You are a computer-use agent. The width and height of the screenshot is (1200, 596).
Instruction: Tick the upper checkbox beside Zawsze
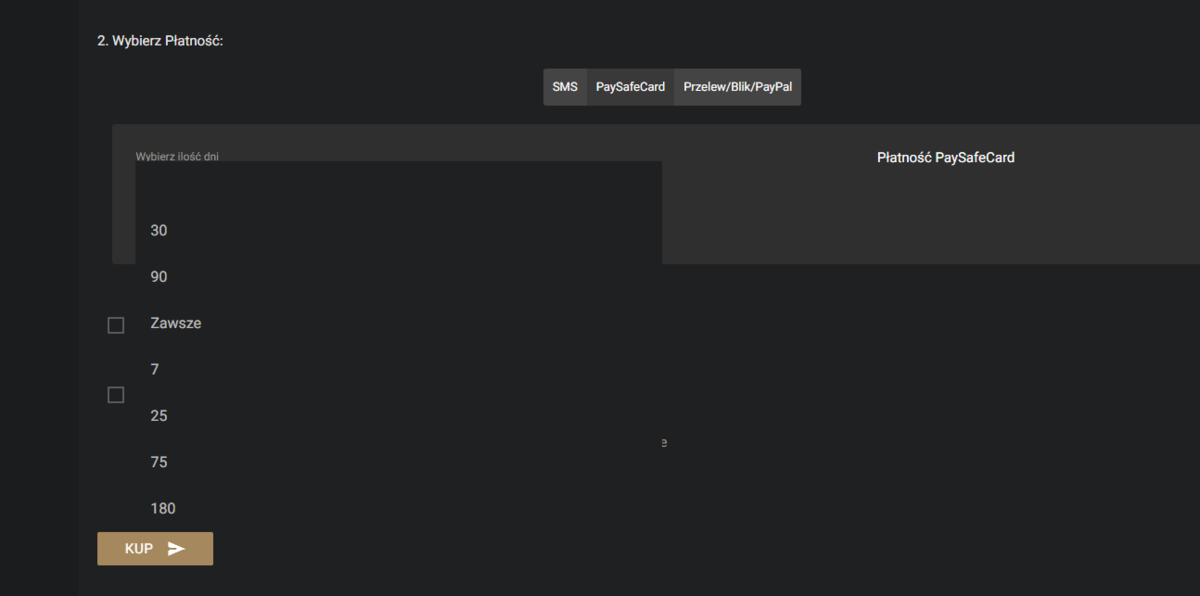pos(116,325)
